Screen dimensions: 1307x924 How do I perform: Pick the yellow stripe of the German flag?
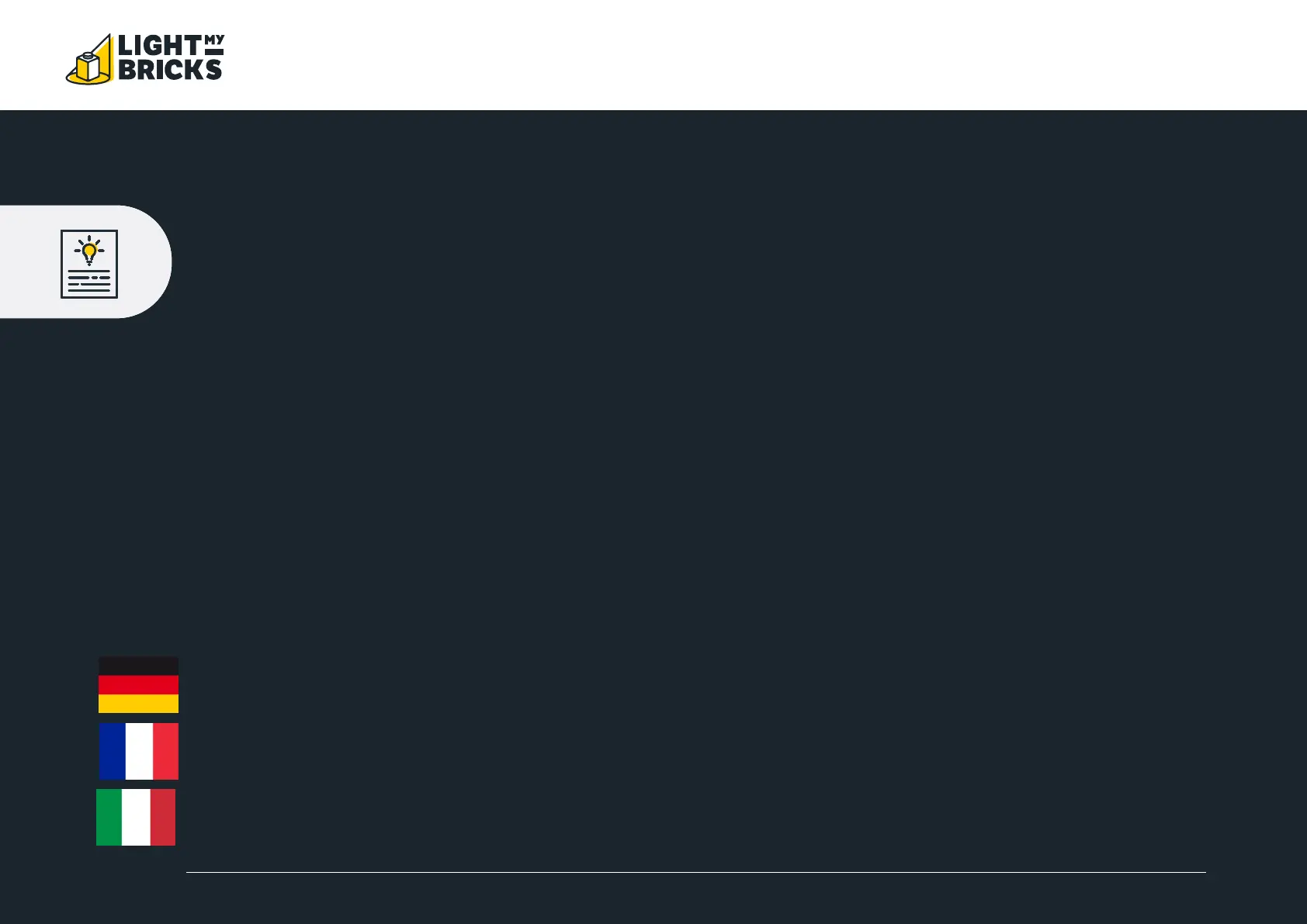[x=138, y=704]
